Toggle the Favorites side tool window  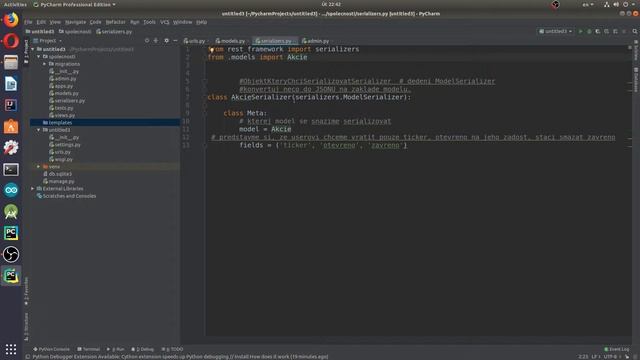26,291
